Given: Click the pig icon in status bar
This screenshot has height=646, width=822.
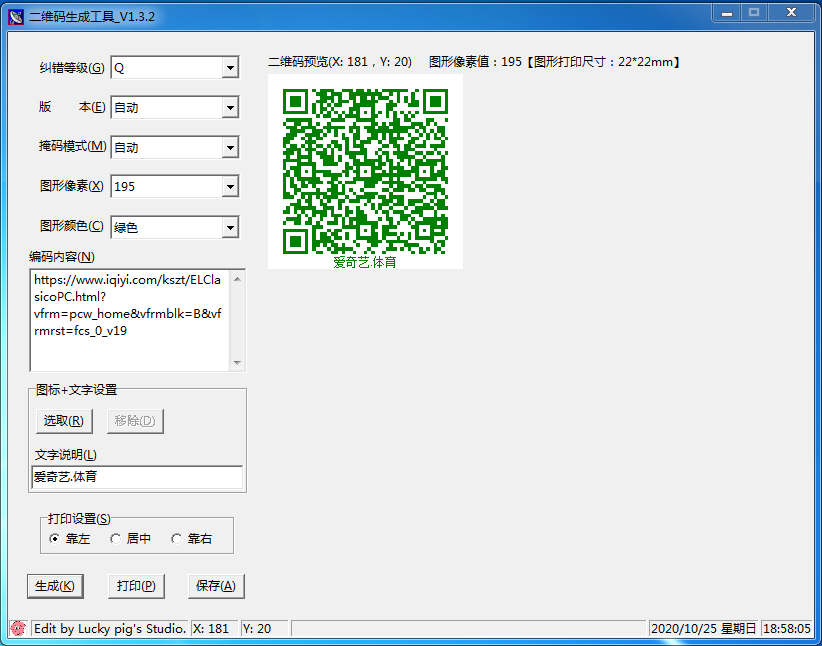Looking at the screenshot, I should [17, 628].
